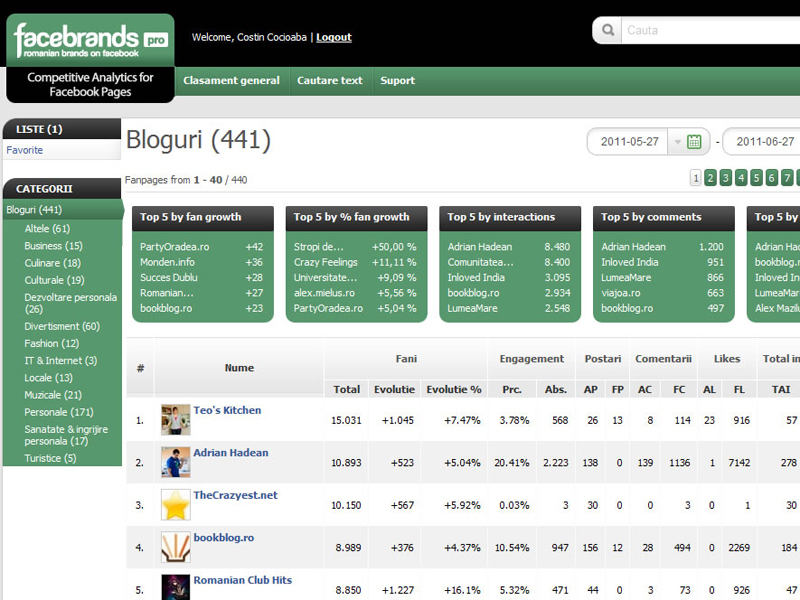The width and height of the screenshot is (800, 600).
Task: Click viajoa.ro in comments top 5
Action: 620,293
